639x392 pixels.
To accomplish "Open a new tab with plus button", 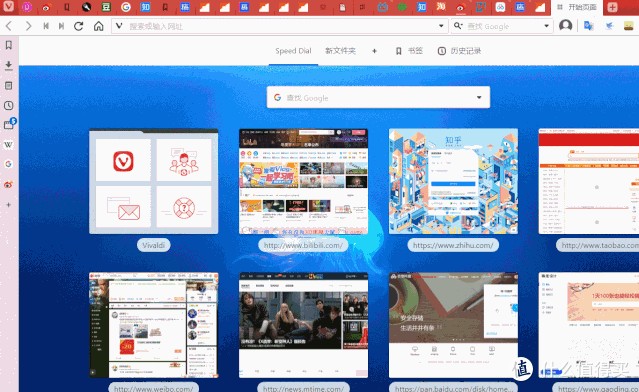I will point(612,7).
